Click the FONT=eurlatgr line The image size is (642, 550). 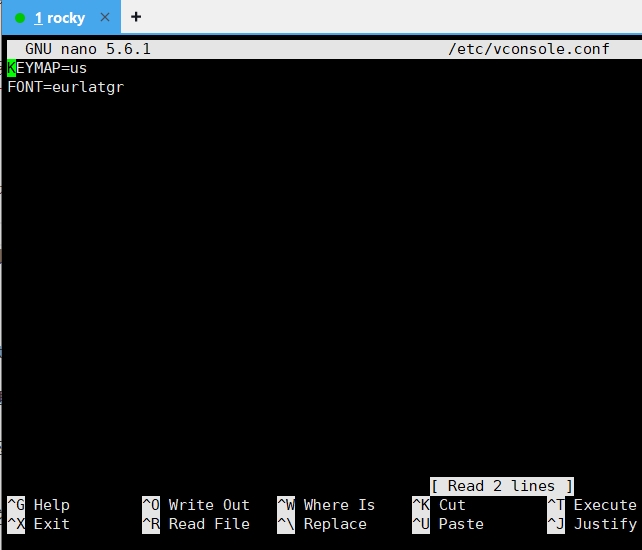[x=66, y=87]
